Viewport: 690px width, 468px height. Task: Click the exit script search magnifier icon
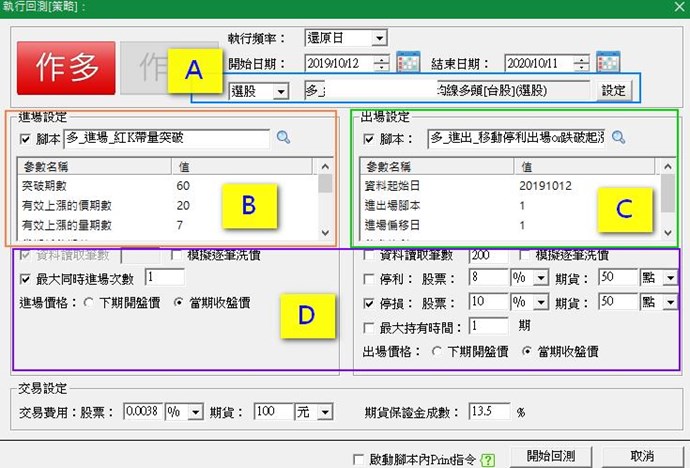pyautogui.click(x=618, y=138)
